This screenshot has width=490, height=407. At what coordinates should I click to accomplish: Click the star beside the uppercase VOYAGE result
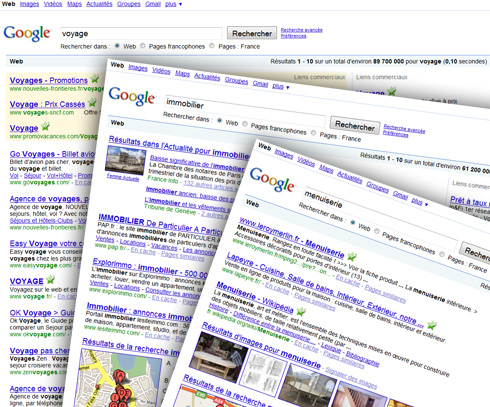tap(50, 279)
